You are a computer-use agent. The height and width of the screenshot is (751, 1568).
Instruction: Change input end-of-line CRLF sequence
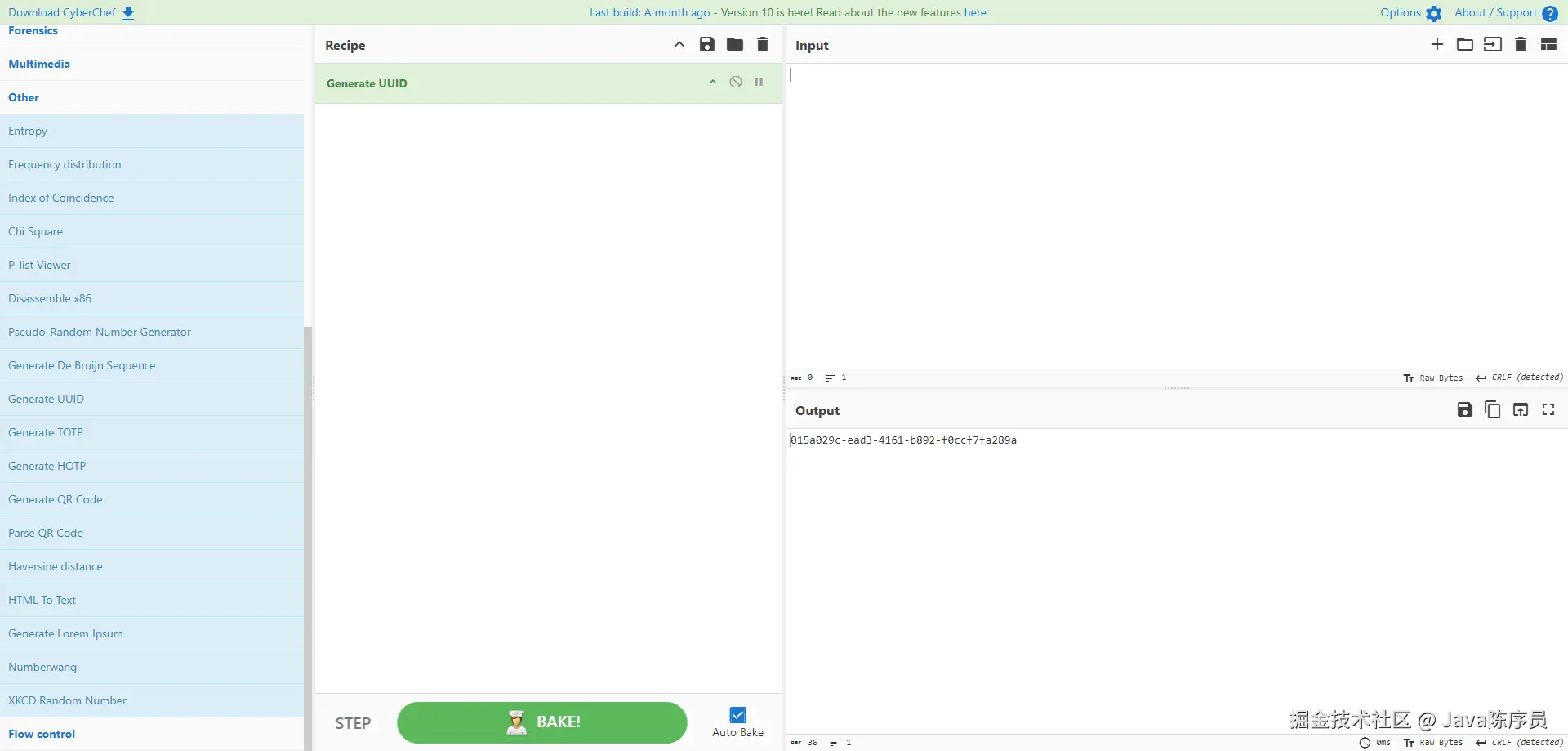coord(1519,378)
